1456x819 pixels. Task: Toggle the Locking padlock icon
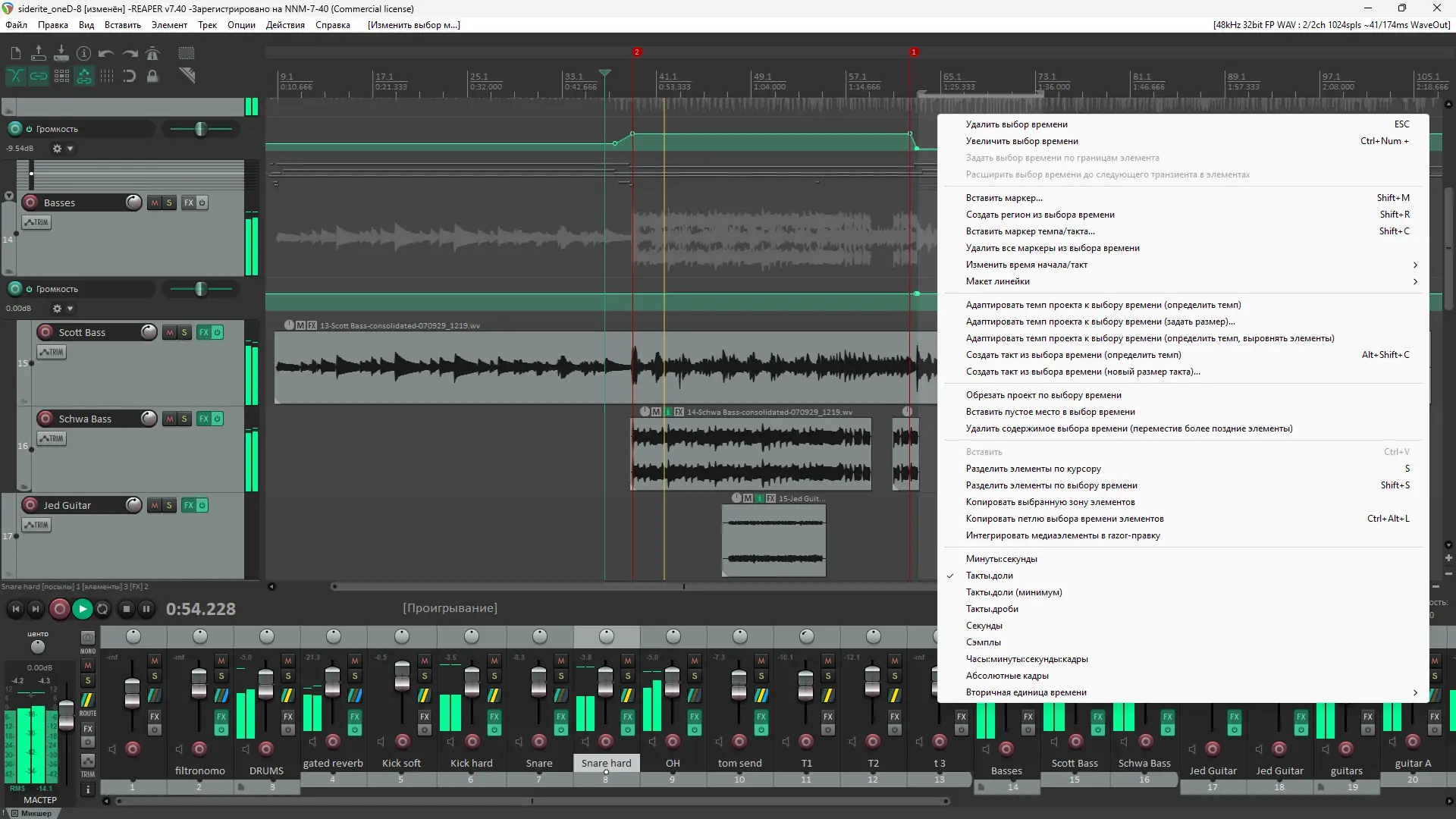point(152,76)
